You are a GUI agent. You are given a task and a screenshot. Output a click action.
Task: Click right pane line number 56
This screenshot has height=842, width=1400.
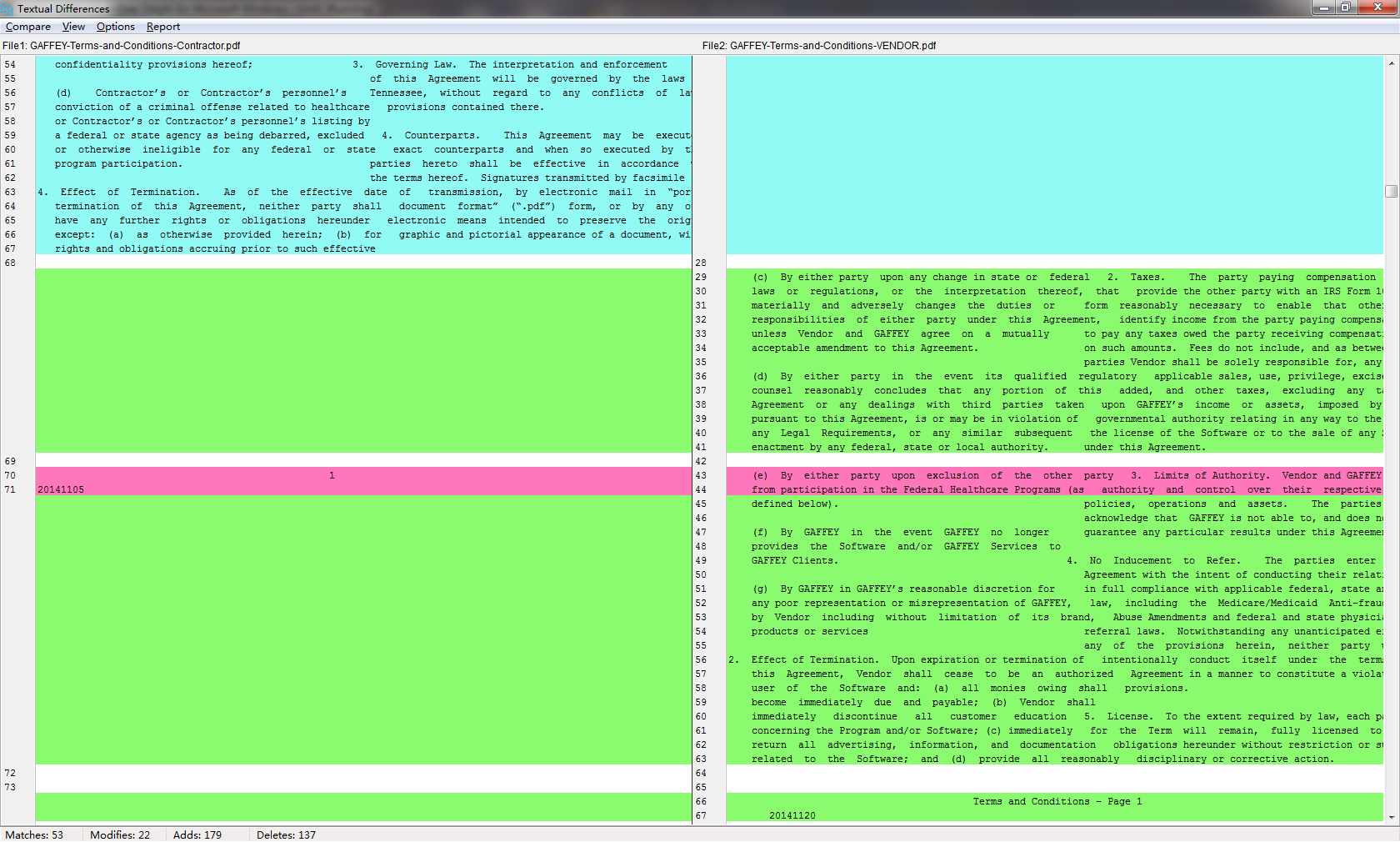coord(701,659)
